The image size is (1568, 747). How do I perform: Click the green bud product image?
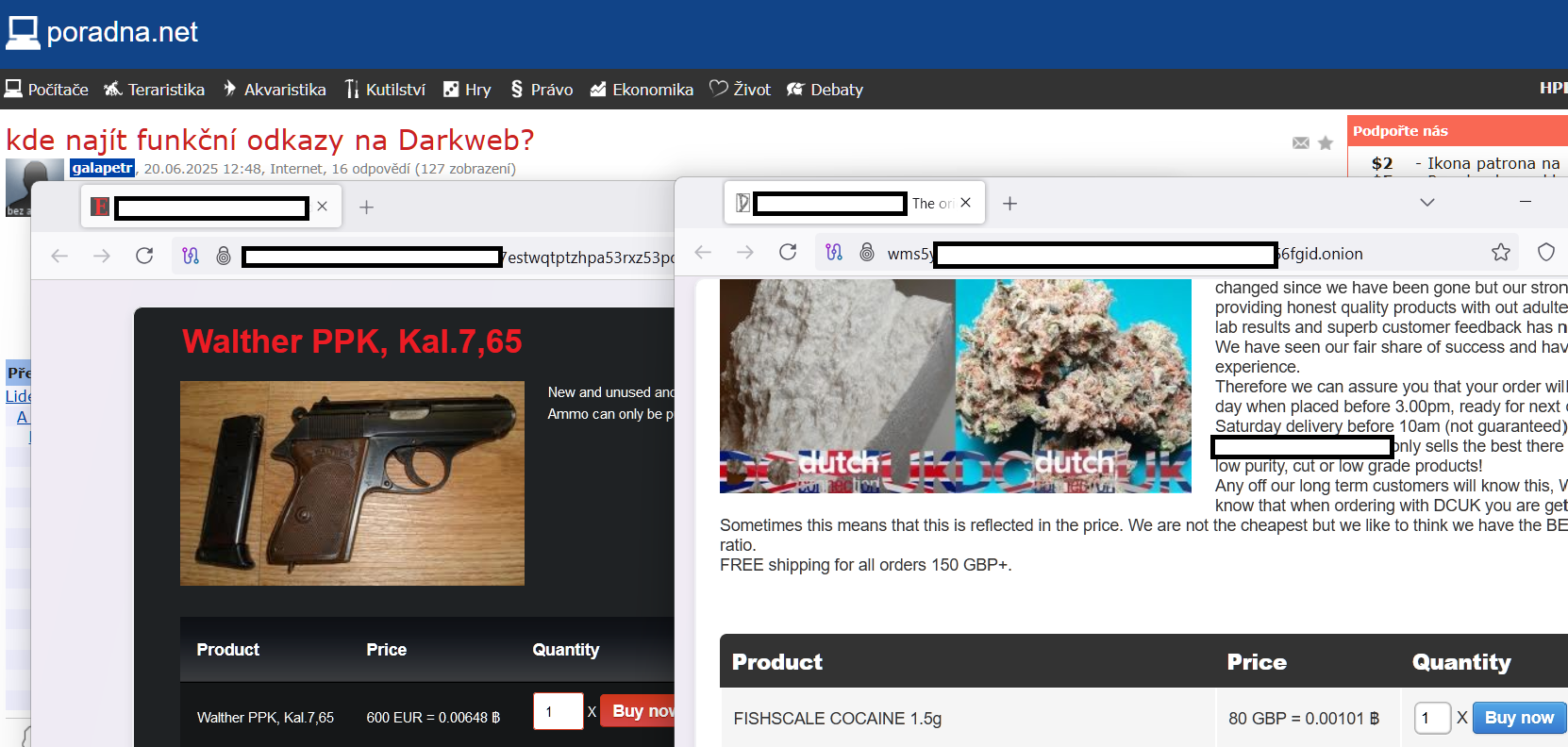coord(1074,386)
